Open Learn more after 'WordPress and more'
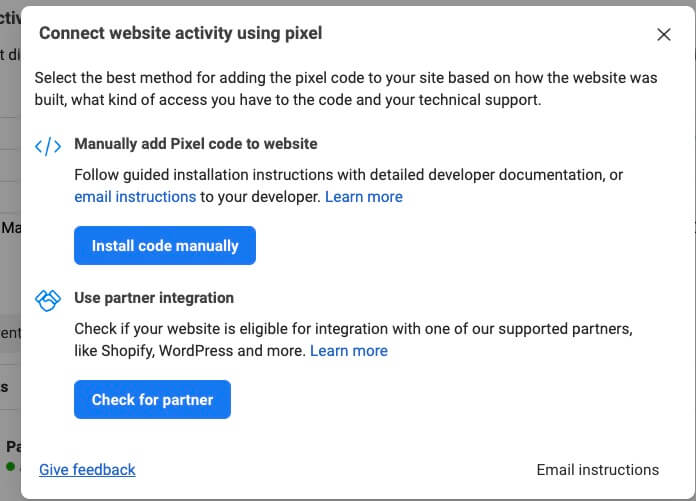The image size is (696, 501). pos(348,351)
